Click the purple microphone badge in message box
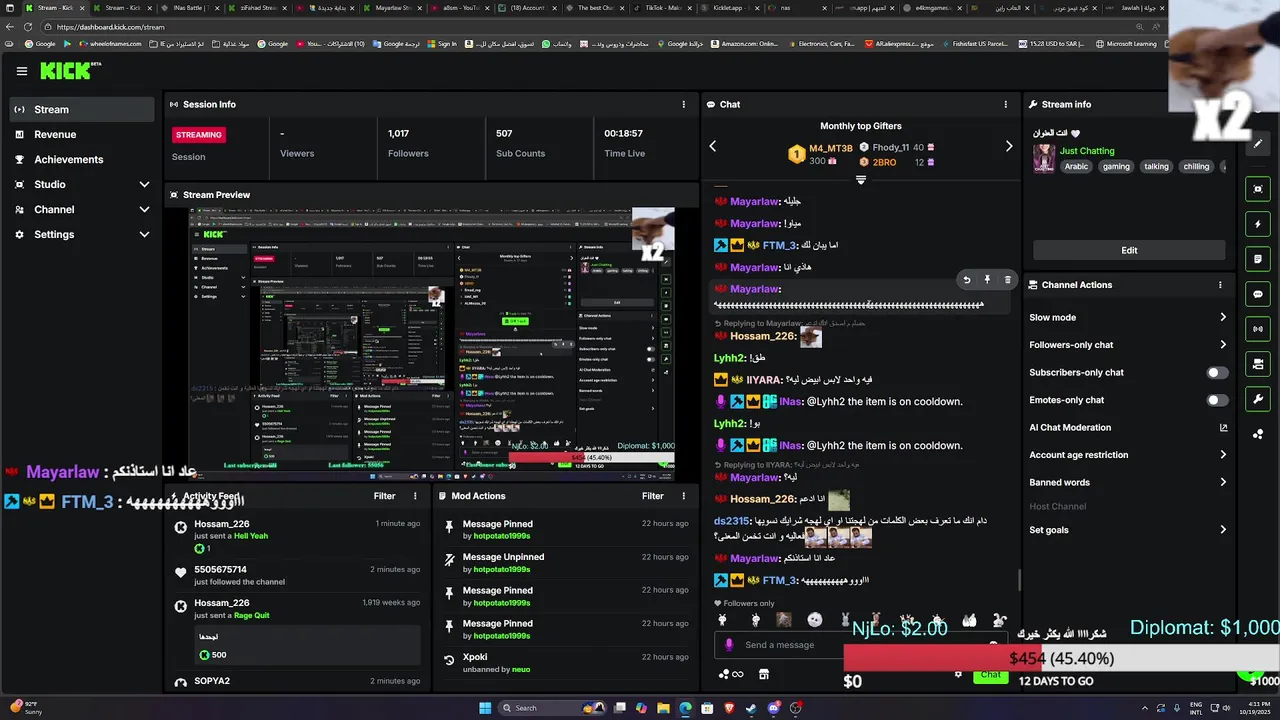The height and width of the screenshot is (720, 1280). click(x=729, y=645)
